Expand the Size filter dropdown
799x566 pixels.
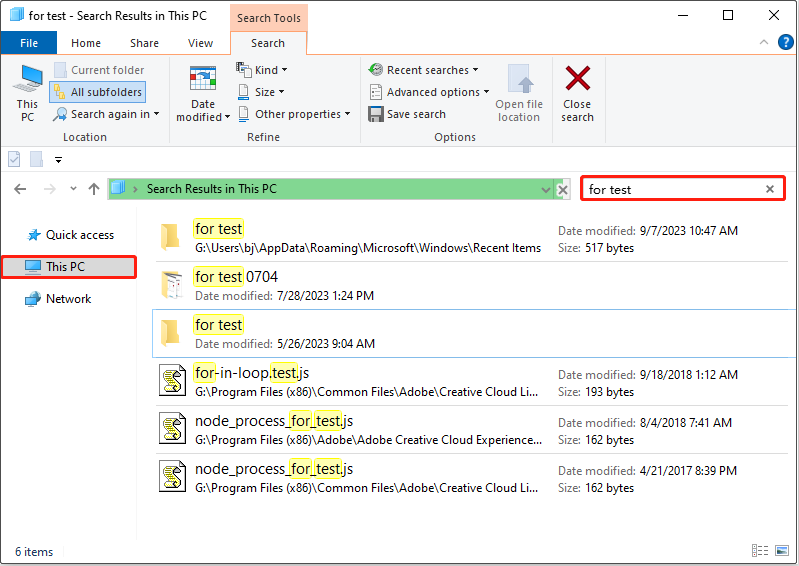(x=262, y=92)
